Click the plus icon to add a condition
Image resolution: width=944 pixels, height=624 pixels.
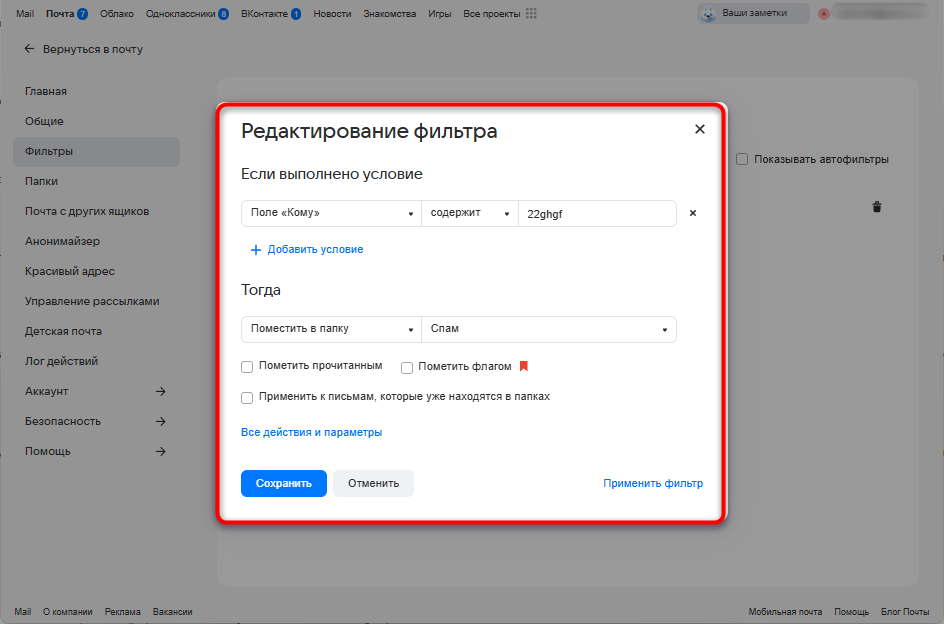256,250
